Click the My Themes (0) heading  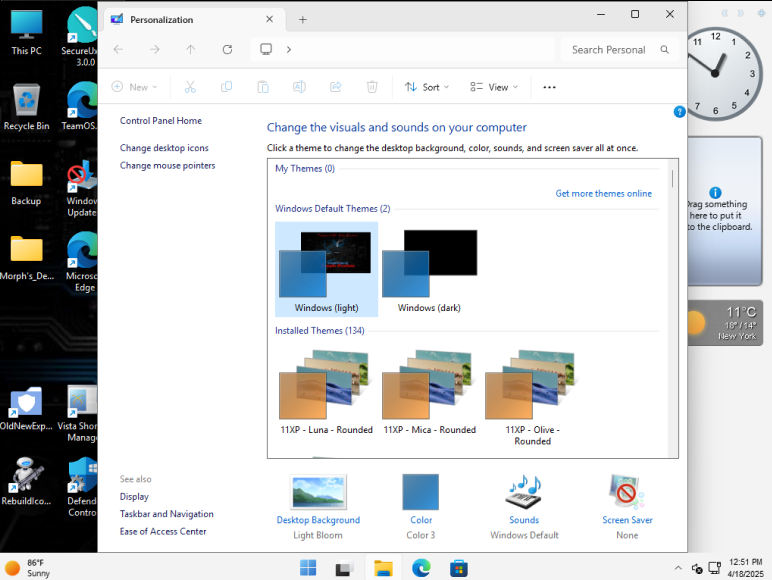(x=305, y=168)
